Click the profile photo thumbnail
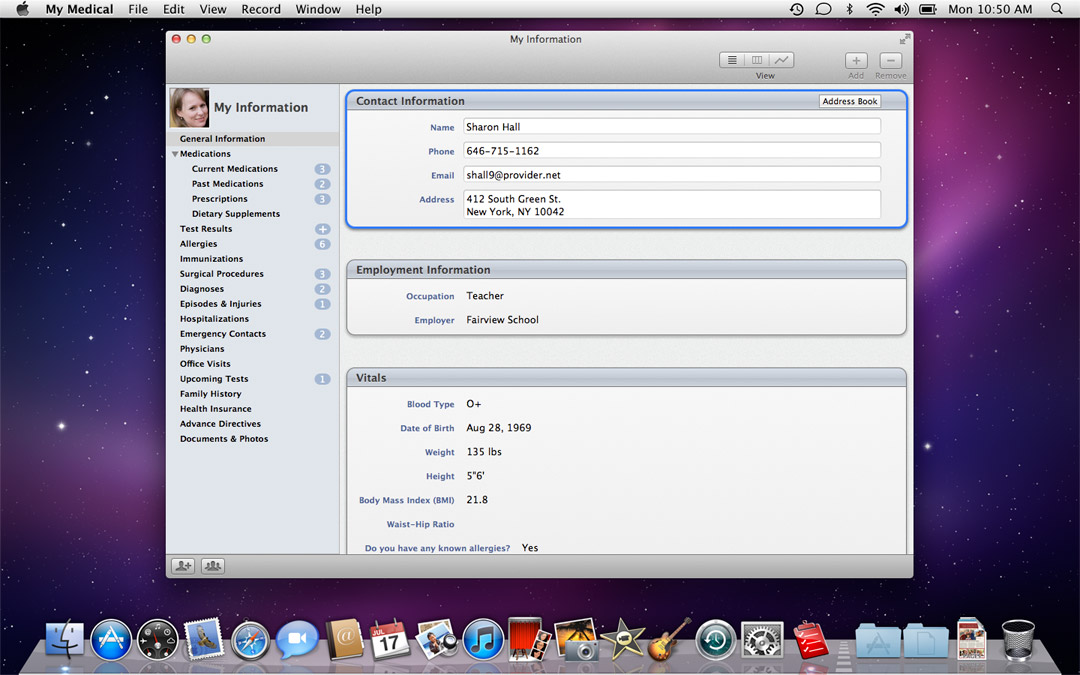 189,108
